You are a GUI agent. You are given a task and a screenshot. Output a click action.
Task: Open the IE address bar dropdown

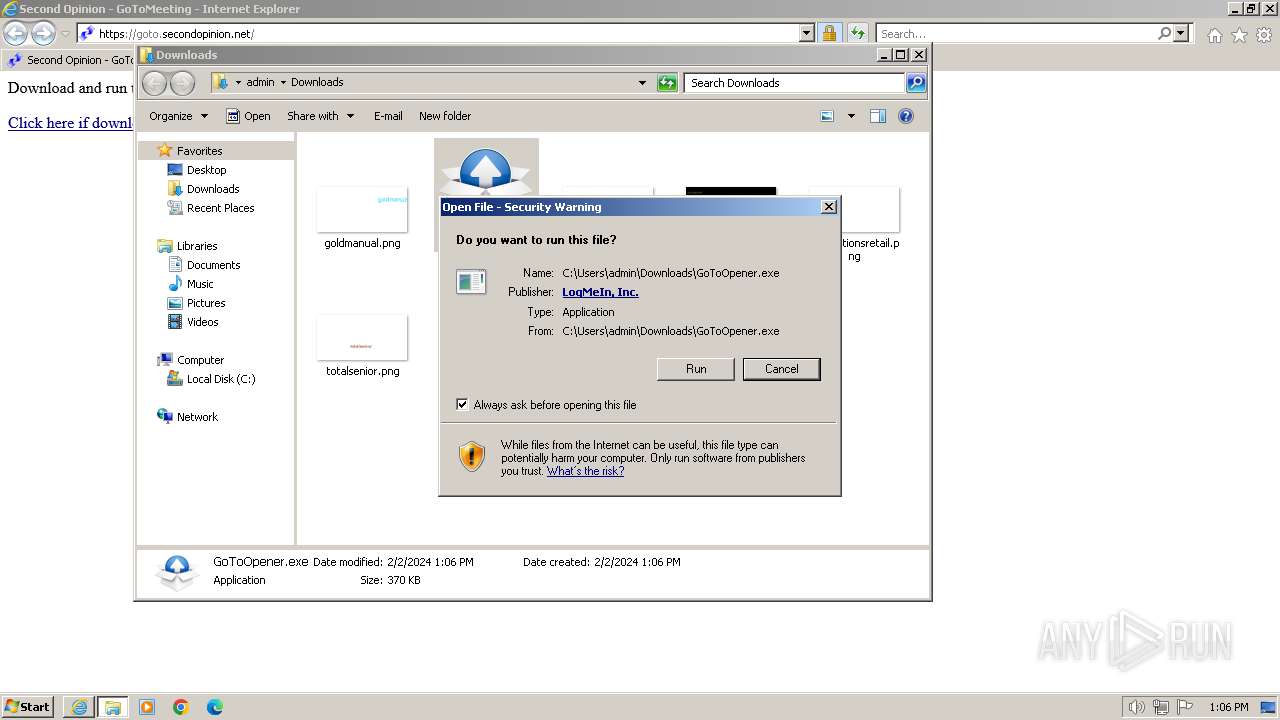[807, 33]
